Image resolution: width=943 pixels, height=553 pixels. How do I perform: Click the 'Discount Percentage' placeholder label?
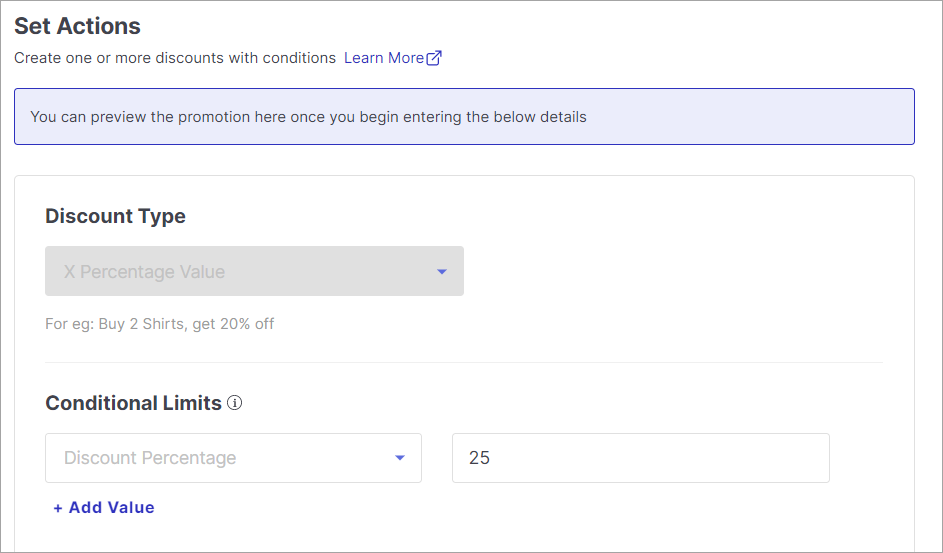coord(150,458)
